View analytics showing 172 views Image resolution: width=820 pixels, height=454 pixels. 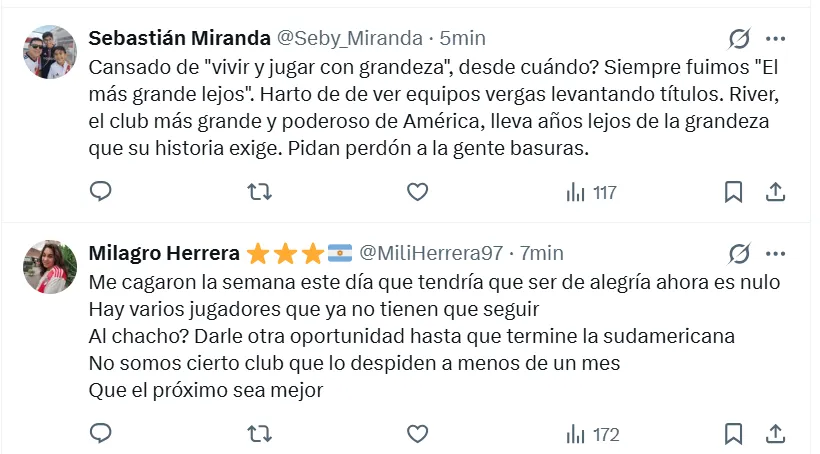click(593, 435)
